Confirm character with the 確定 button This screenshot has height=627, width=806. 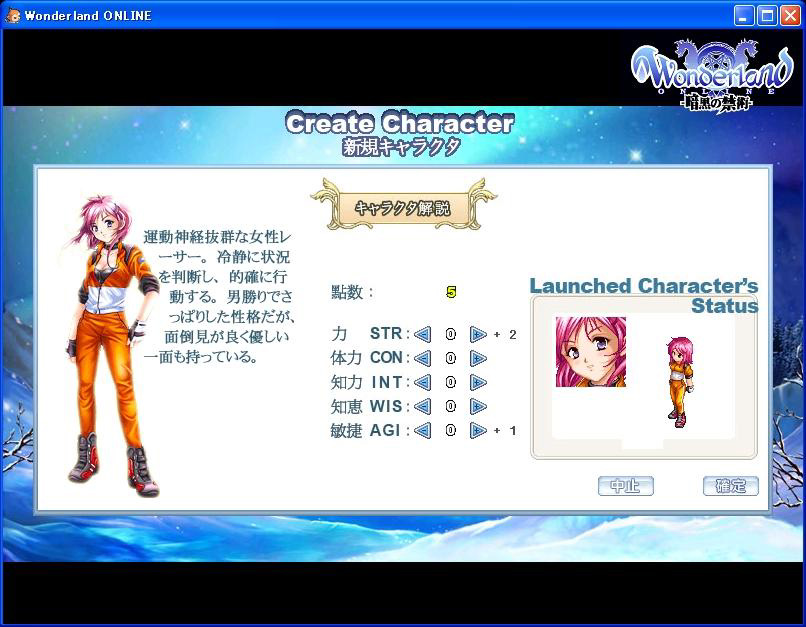point(730,486)
